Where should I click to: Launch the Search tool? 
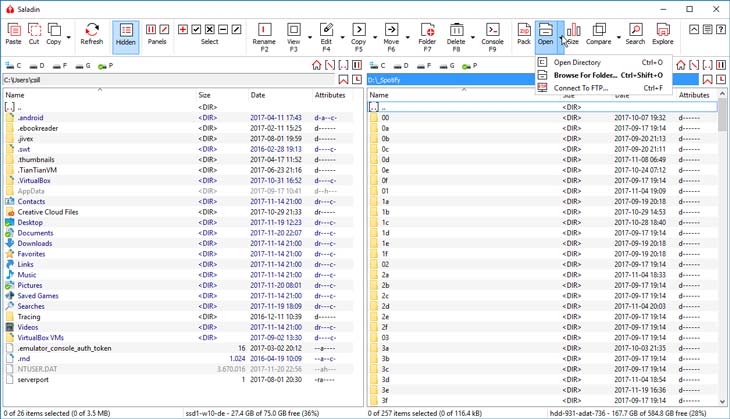coord(635,35)
